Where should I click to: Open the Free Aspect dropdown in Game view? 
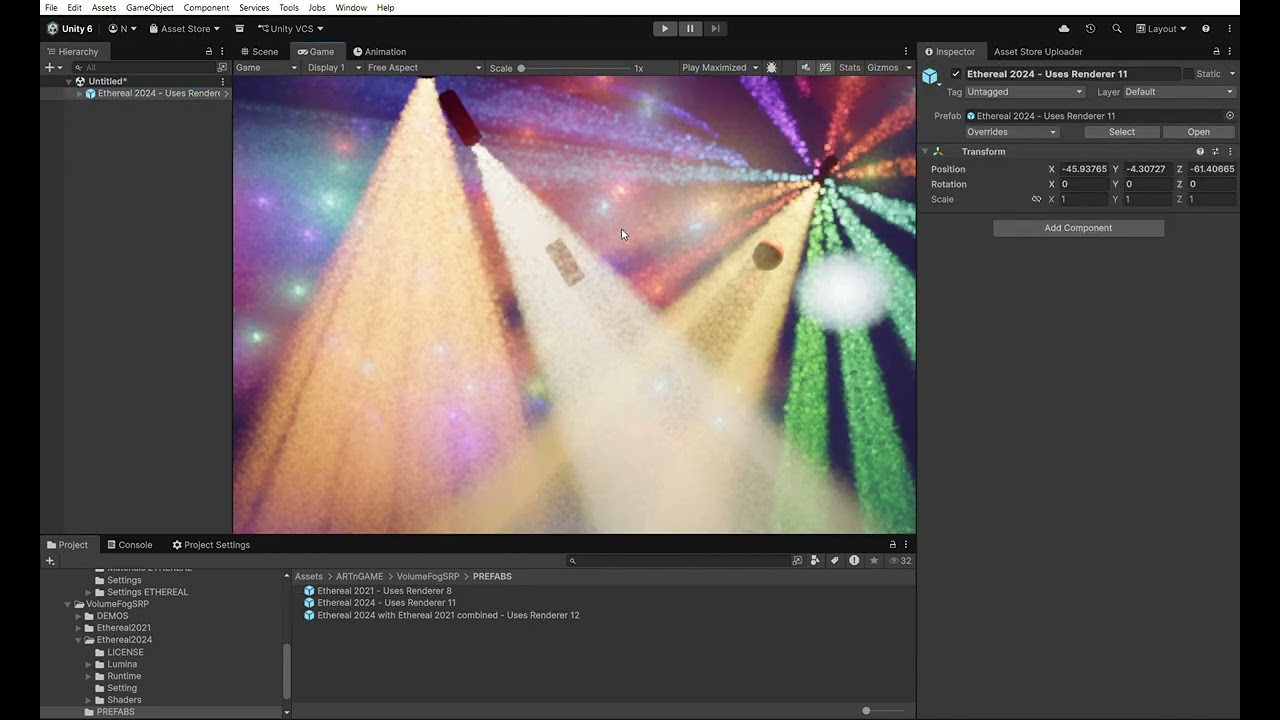(x=424, y=68)
